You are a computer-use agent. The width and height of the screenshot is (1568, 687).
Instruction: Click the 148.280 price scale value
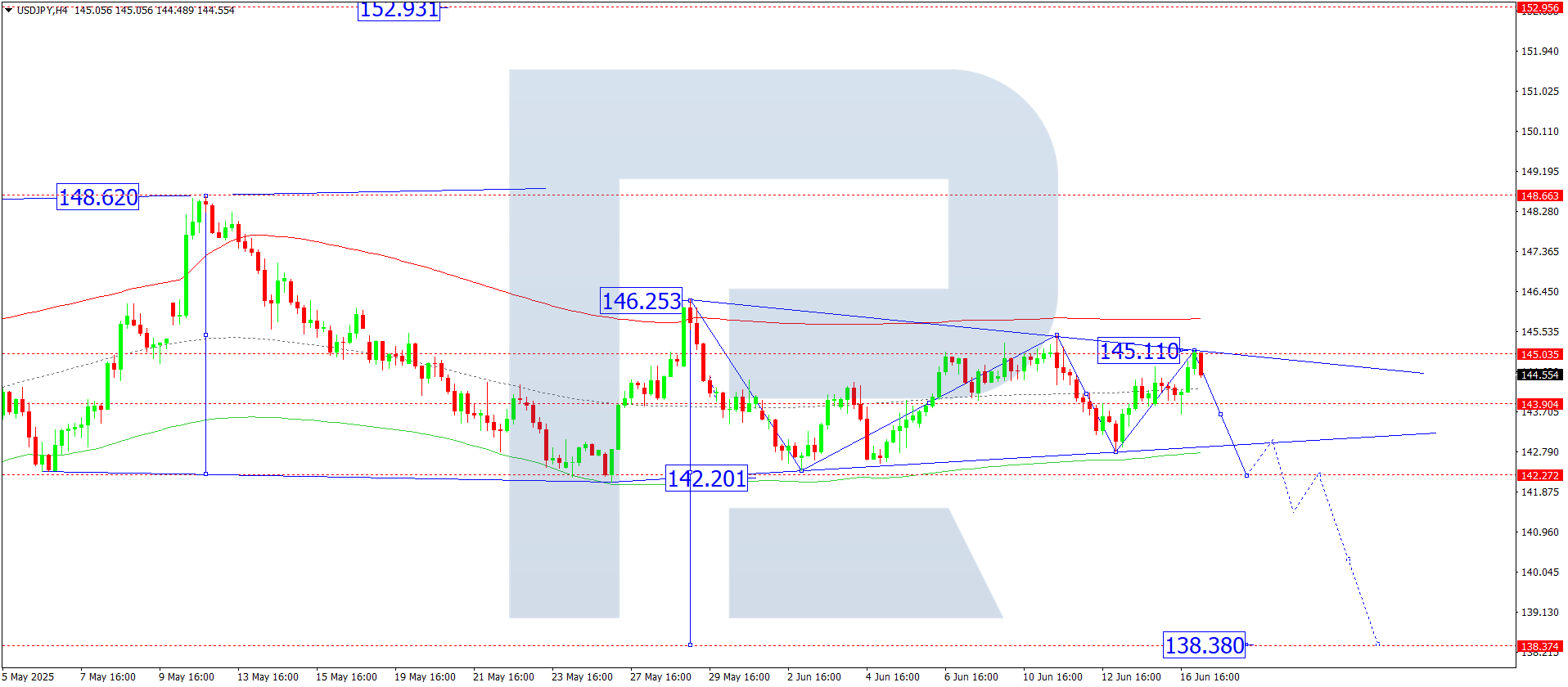1540,211
